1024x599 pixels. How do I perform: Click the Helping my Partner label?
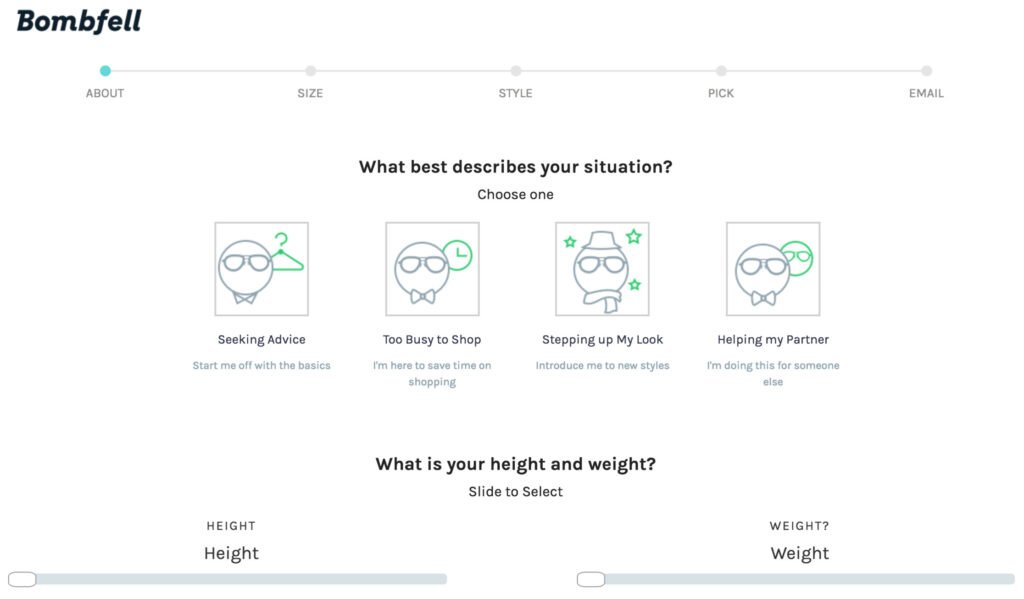click(773, 340)
